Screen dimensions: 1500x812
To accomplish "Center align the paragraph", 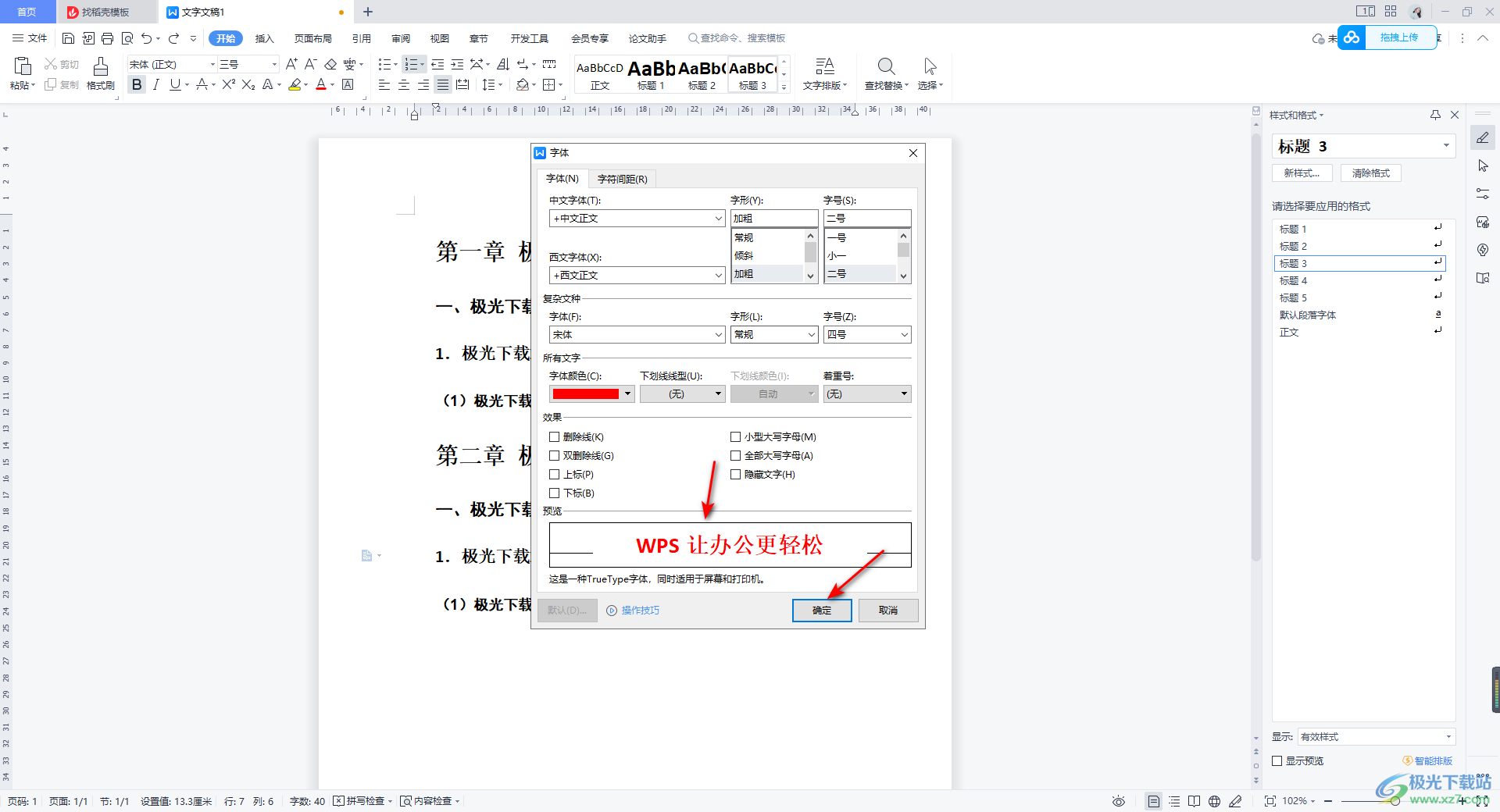I will tap(404, 84).
